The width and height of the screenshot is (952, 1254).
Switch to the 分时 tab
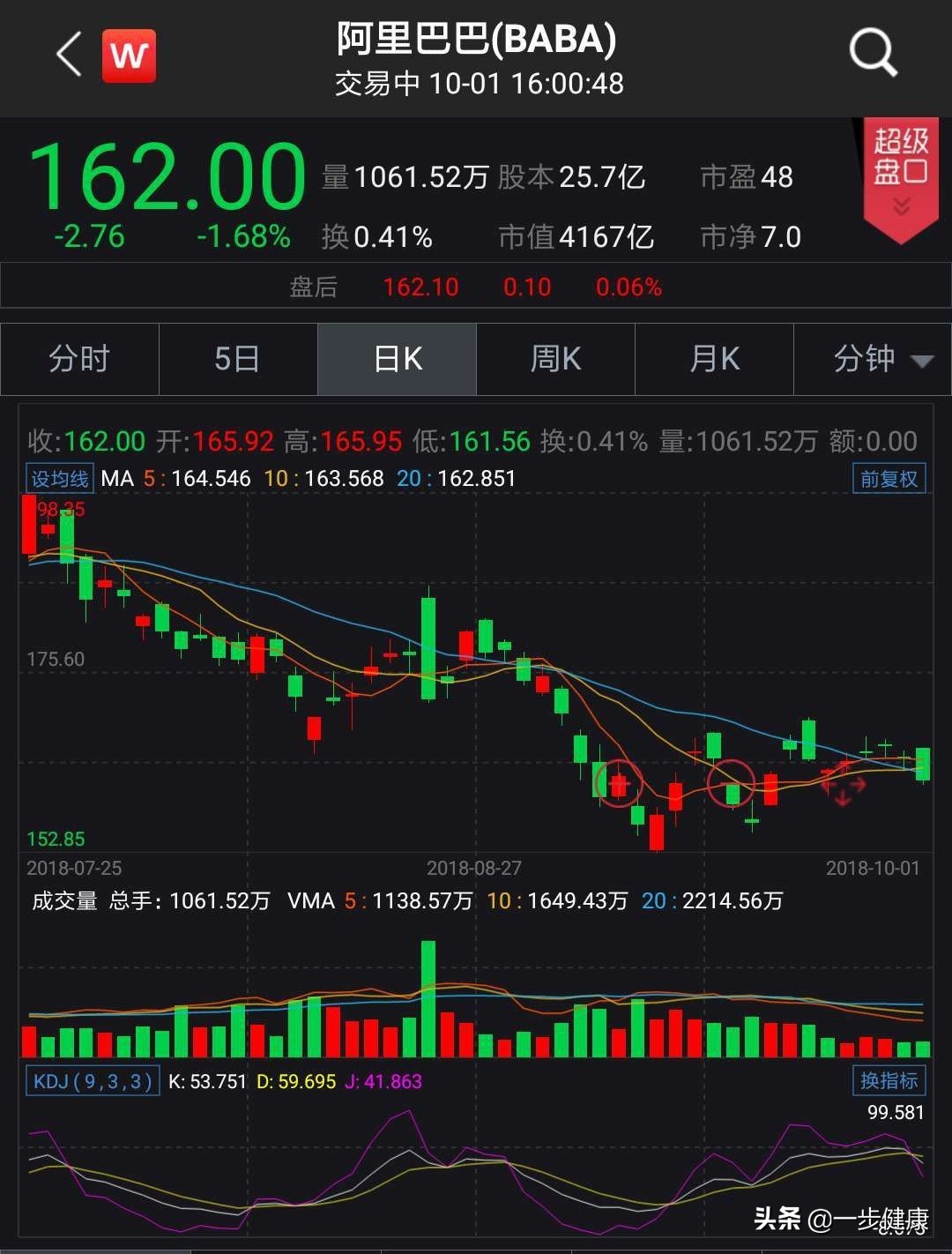(x=79, y=359)
